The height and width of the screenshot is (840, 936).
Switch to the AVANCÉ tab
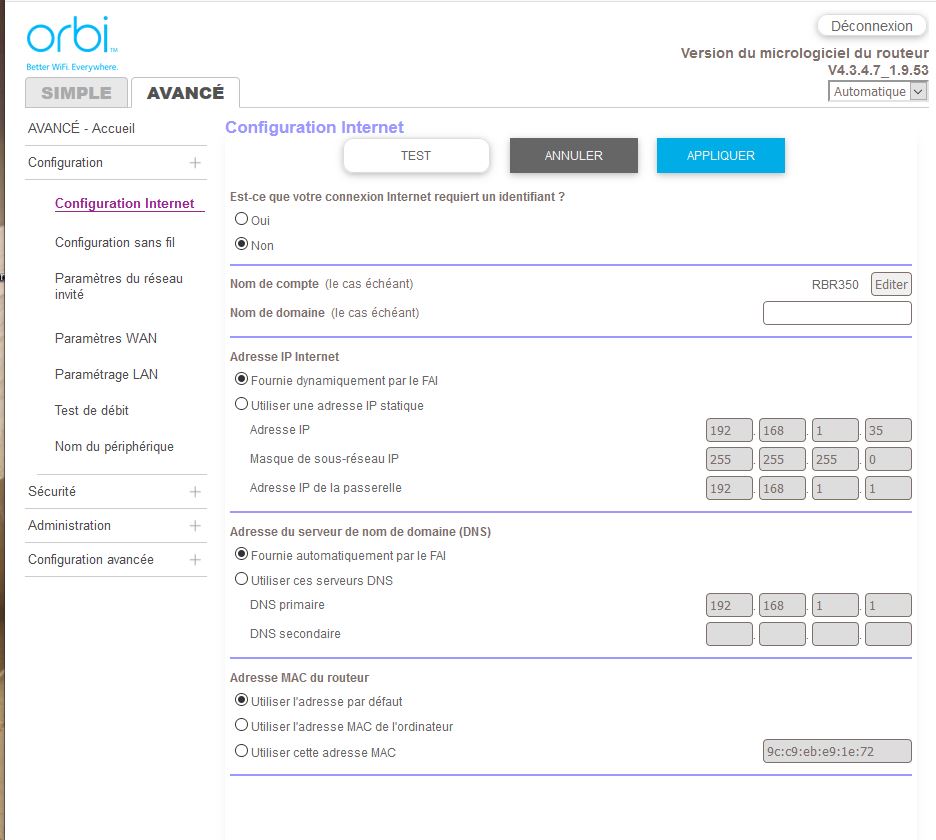185,93
